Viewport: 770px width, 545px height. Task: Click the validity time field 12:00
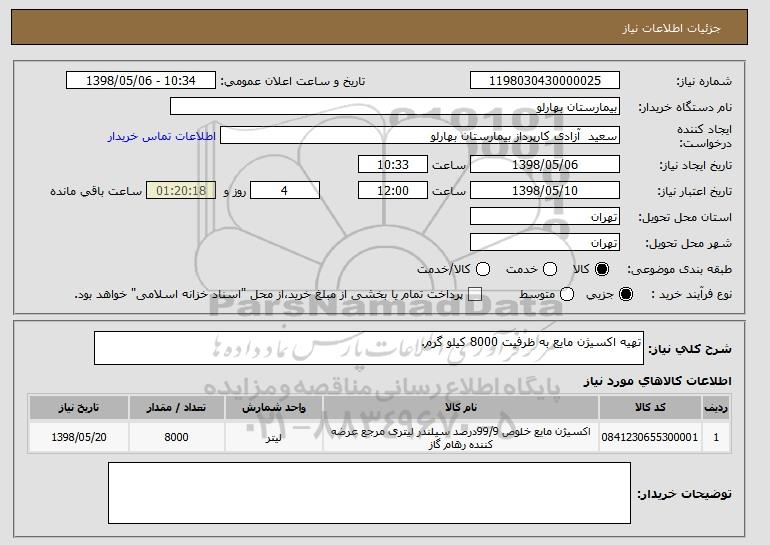tap(393, 191)
